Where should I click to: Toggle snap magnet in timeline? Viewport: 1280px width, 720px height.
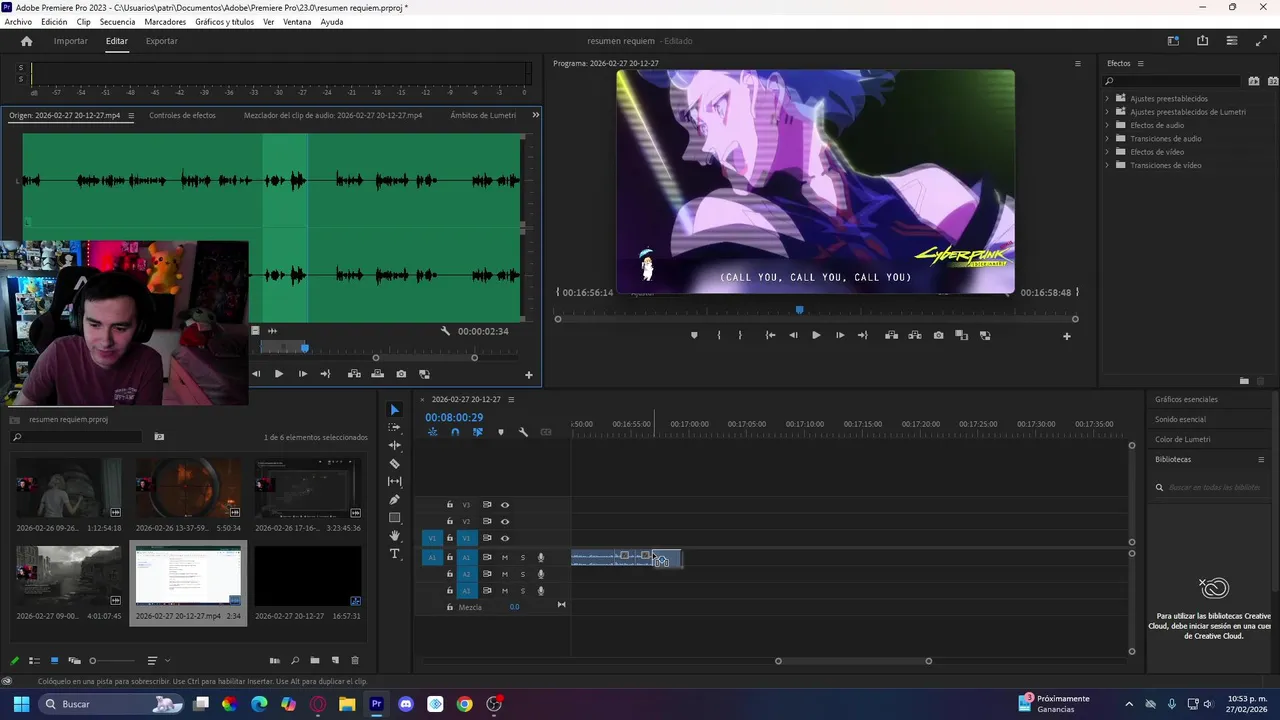[455, 432]
